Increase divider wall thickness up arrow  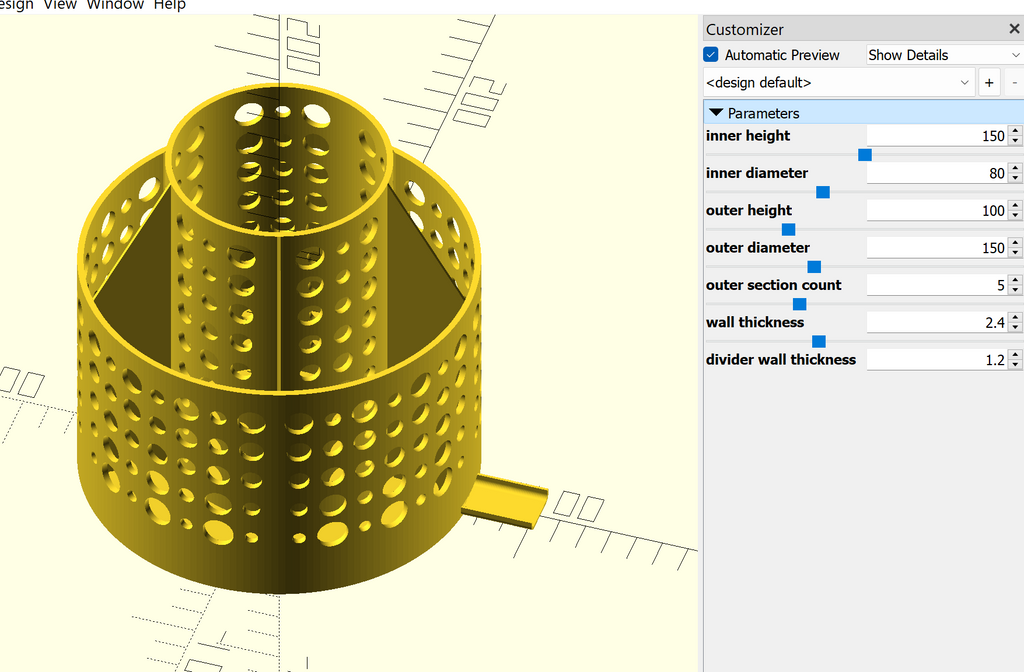tap(1015, 355)
